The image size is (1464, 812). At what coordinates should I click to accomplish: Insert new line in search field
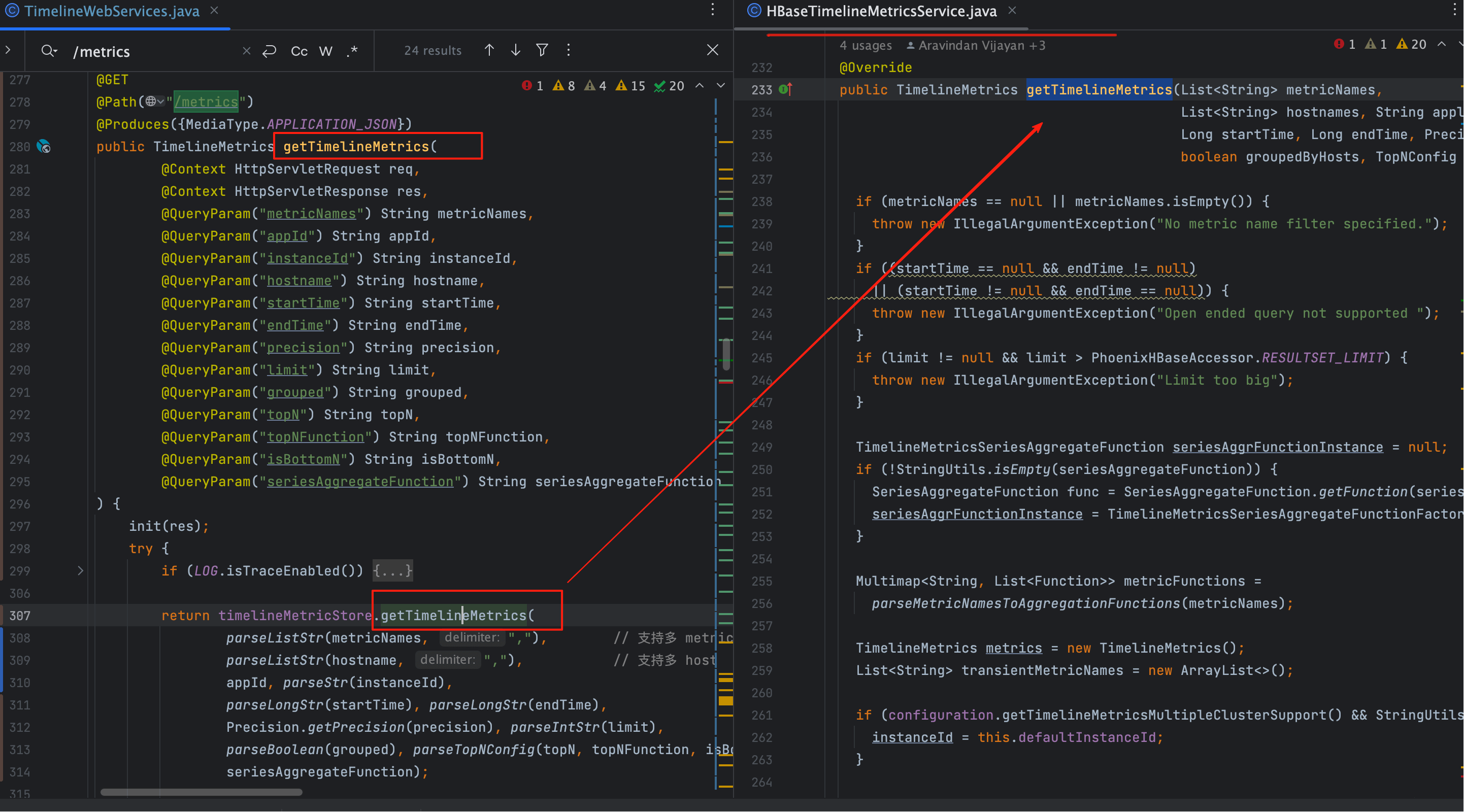click(x=270, y=51)
